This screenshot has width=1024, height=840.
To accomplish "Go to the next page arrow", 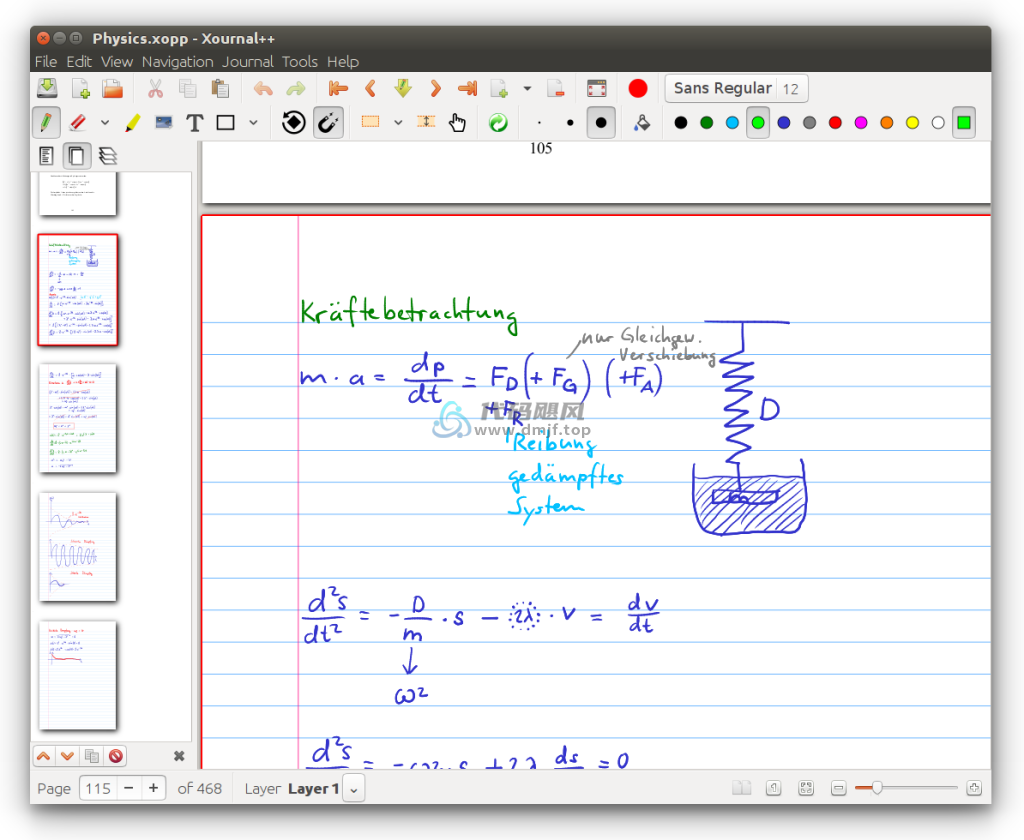I will click(x=436, y=88).
